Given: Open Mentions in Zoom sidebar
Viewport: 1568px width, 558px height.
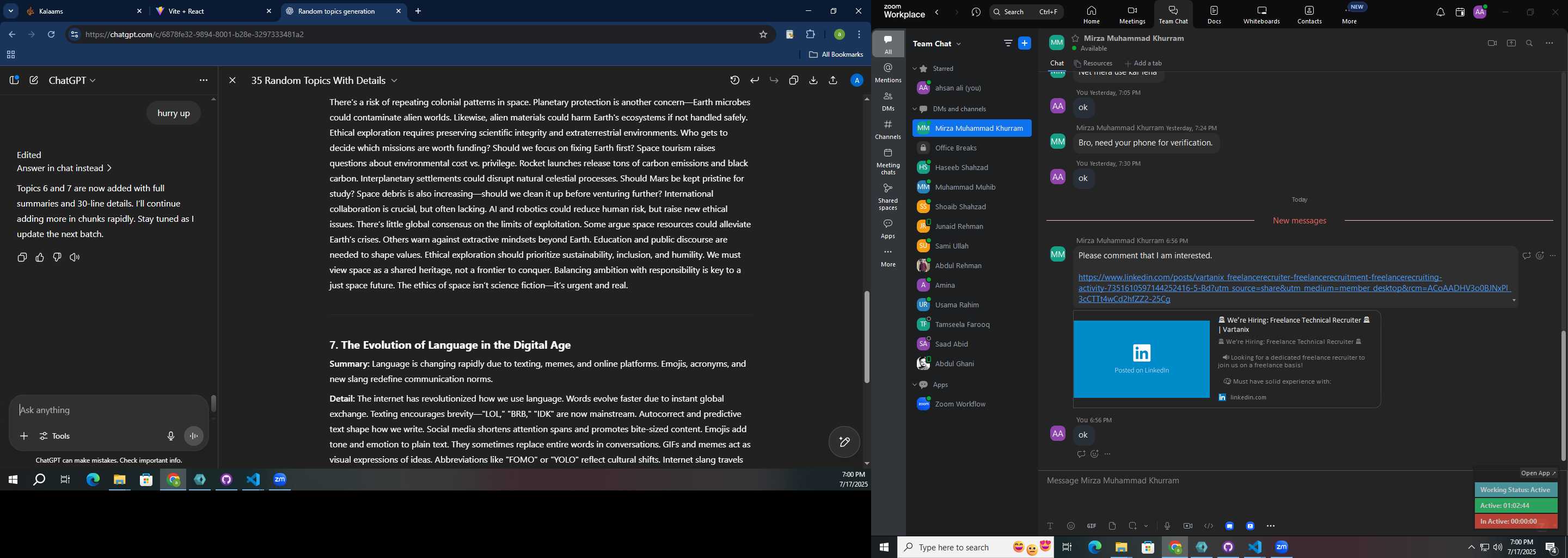Looking at the screenshot, I should [x=888, y=73].
